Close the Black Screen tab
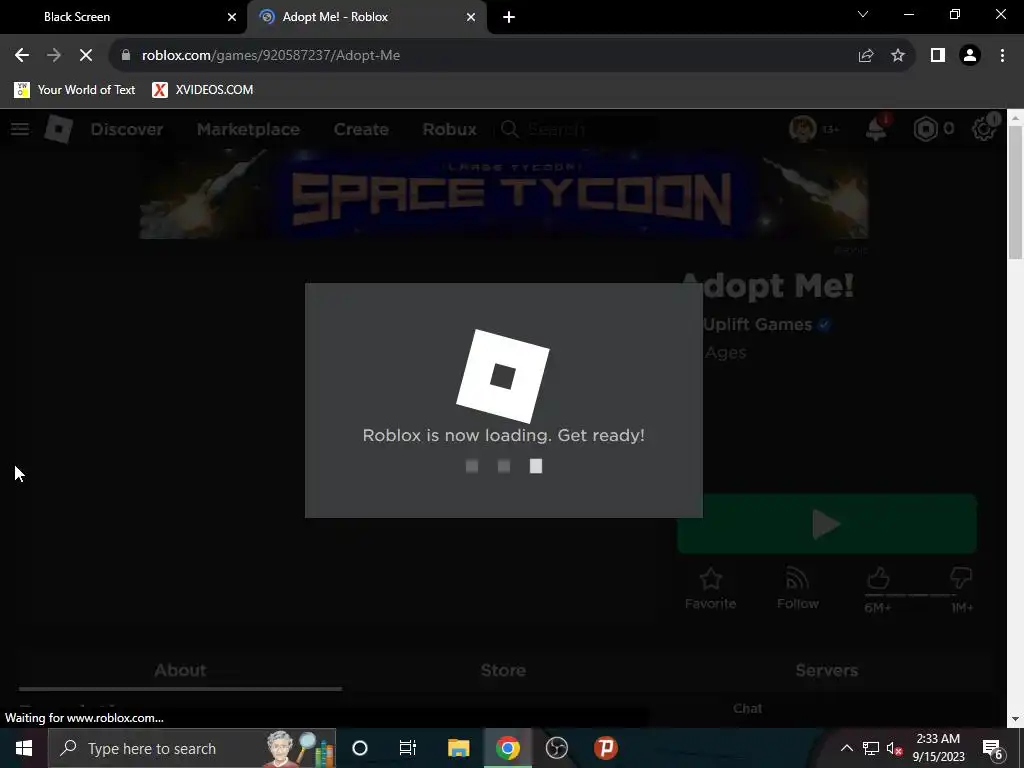Viewport: 1024px width, 768px height. pyautogui.click(x=232, y=17)
